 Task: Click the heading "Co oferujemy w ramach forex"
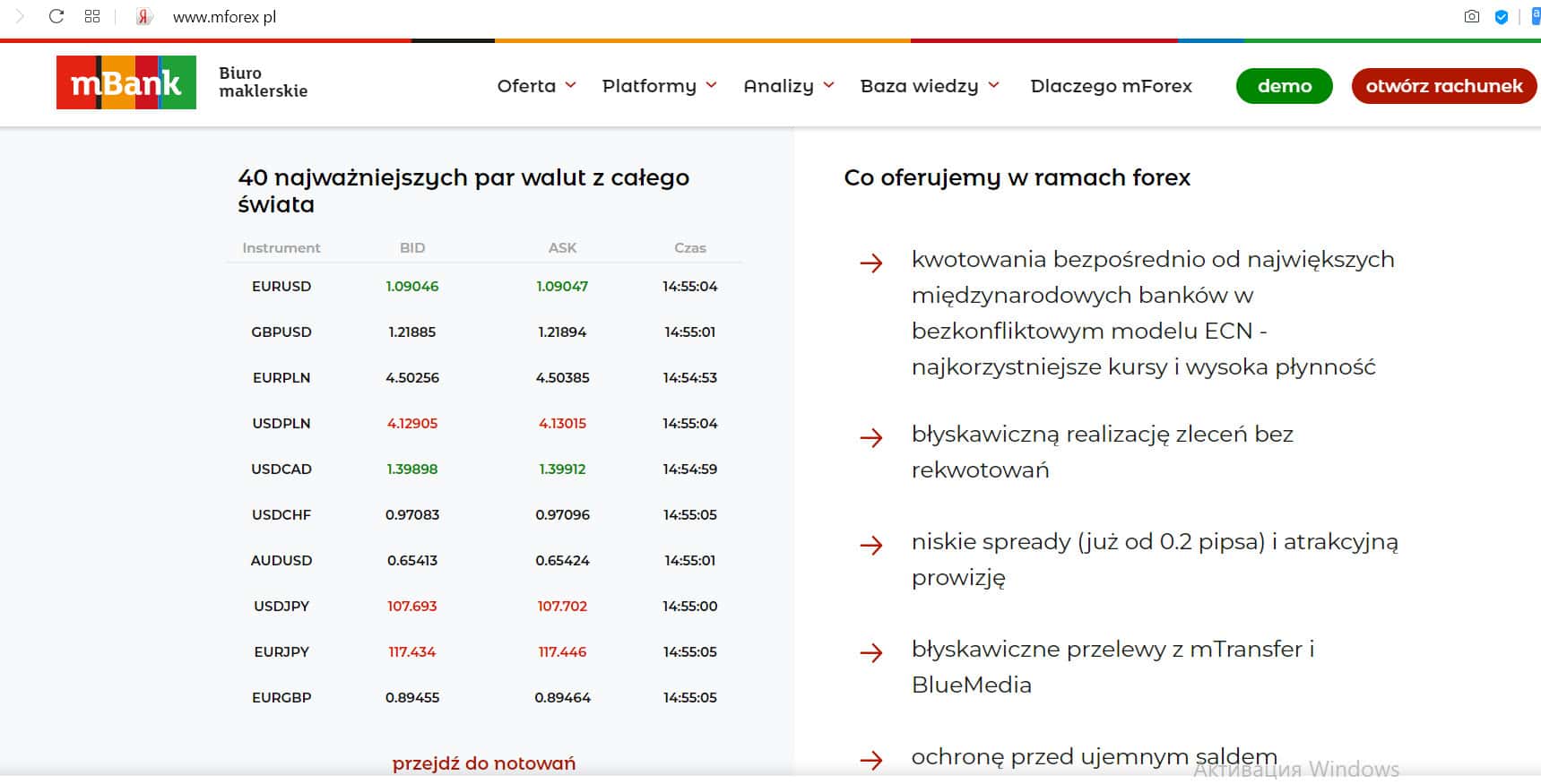click(1017, 178)
